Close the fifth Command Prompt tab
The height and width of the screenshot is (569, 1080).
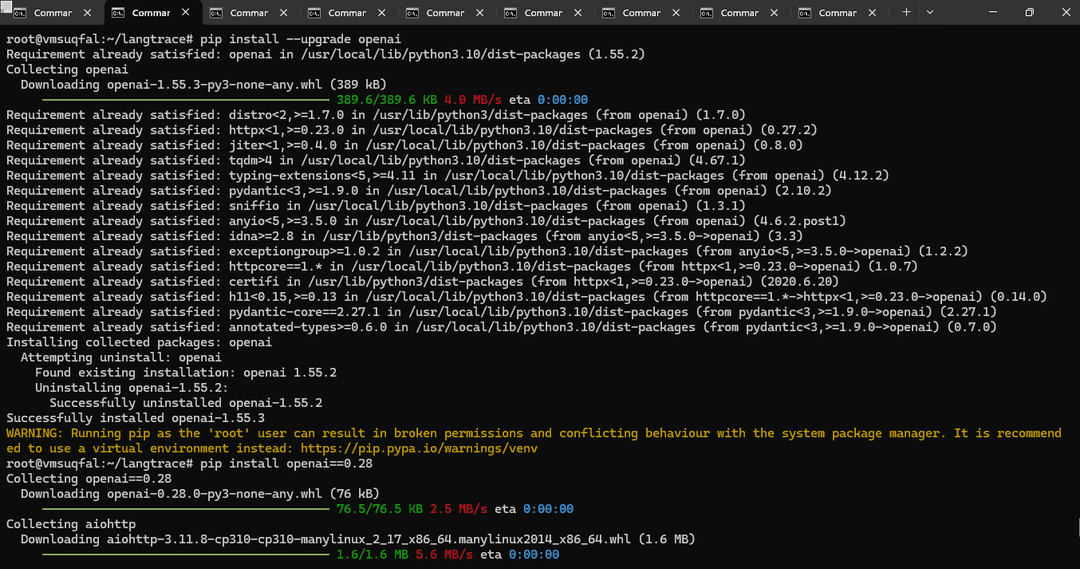479,13
